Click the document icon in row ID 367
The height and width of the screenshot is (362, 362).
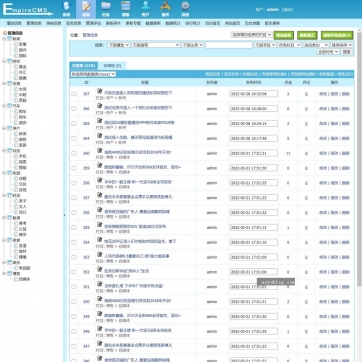click(99, 91)
